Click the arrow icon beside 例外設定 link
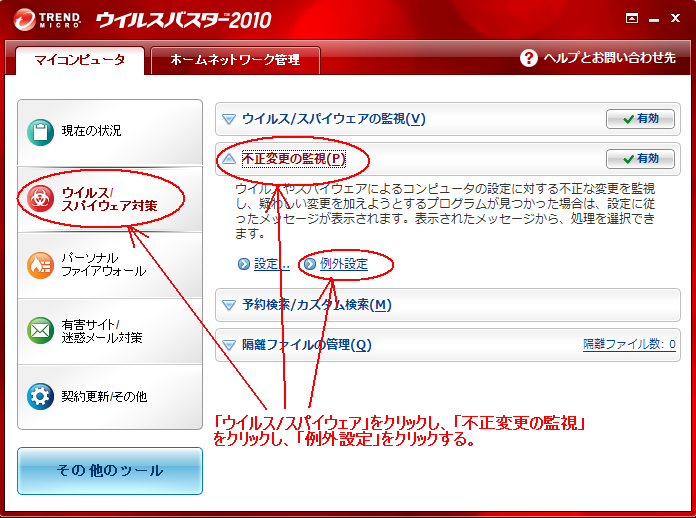The width and height of the screenshot is (696, 518). click(x=309, y=265)
